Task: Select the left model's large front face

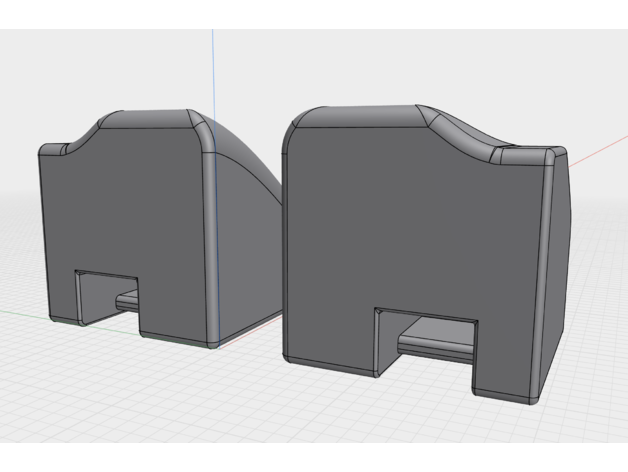Action: point(120,210)
